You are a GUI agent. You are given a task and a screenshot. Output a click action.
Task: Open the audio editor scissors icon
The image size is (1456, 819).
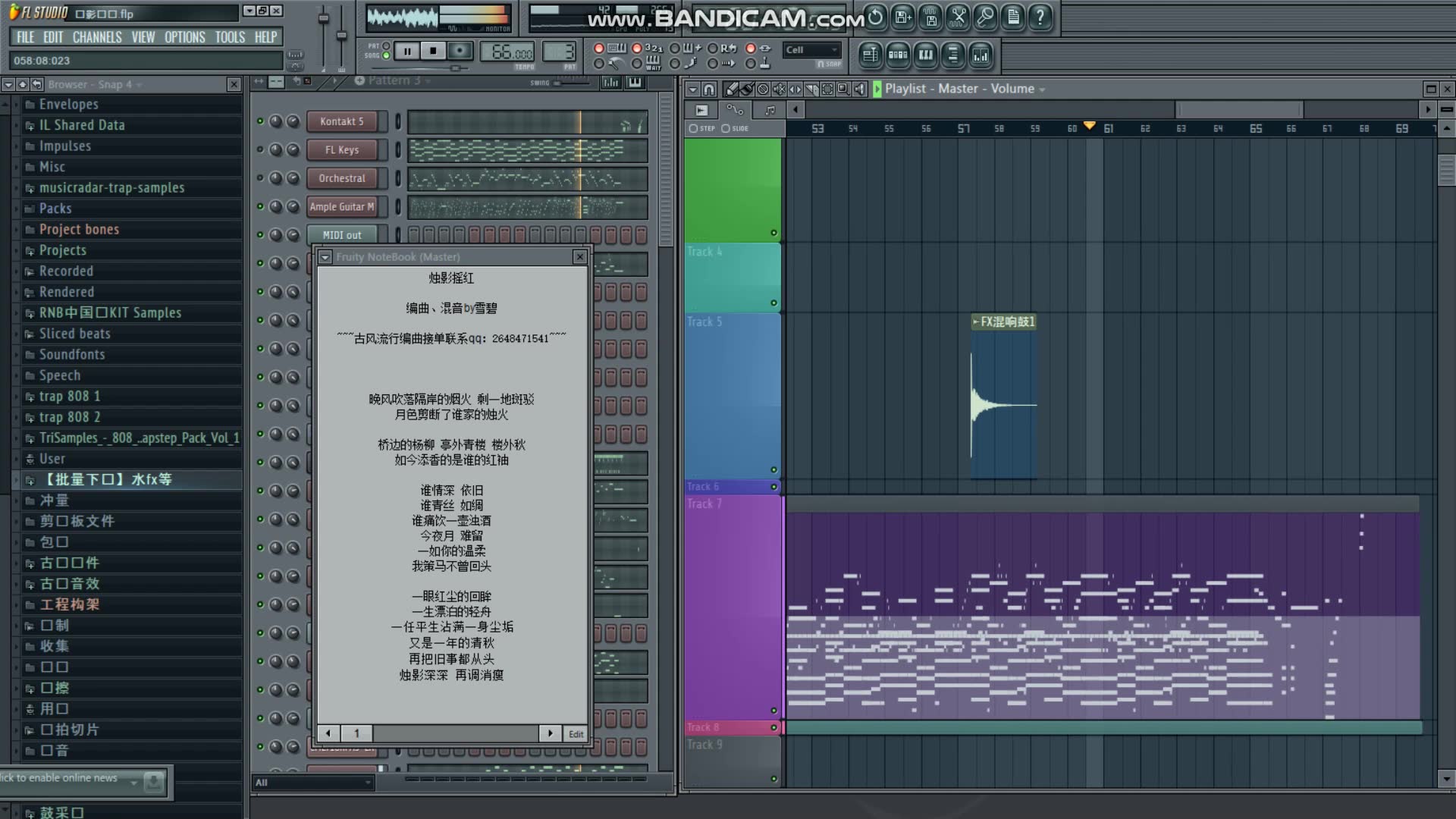958,17
